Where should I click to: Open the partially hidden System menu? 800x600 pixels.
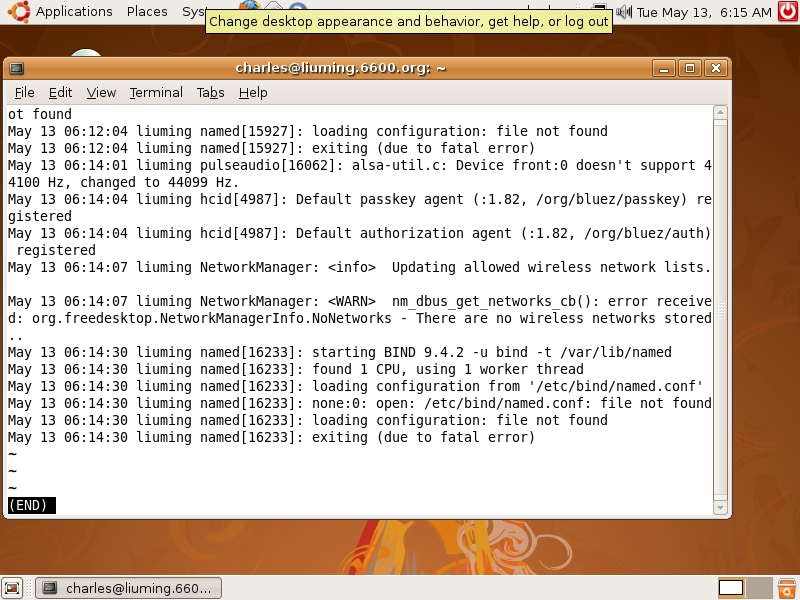click(193, 11)
